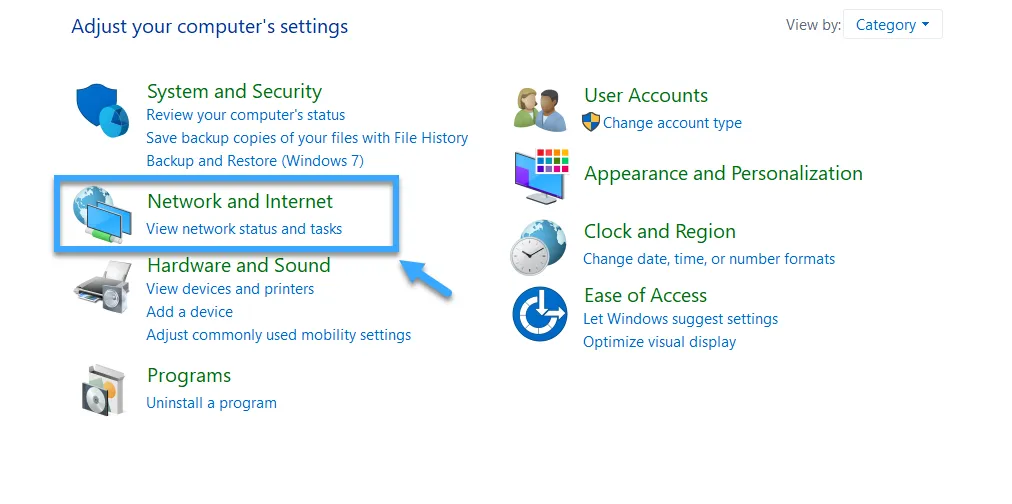1012x504 pixels.
Task: Open Change date, time, or number formats
Action: tap(709, 259)
